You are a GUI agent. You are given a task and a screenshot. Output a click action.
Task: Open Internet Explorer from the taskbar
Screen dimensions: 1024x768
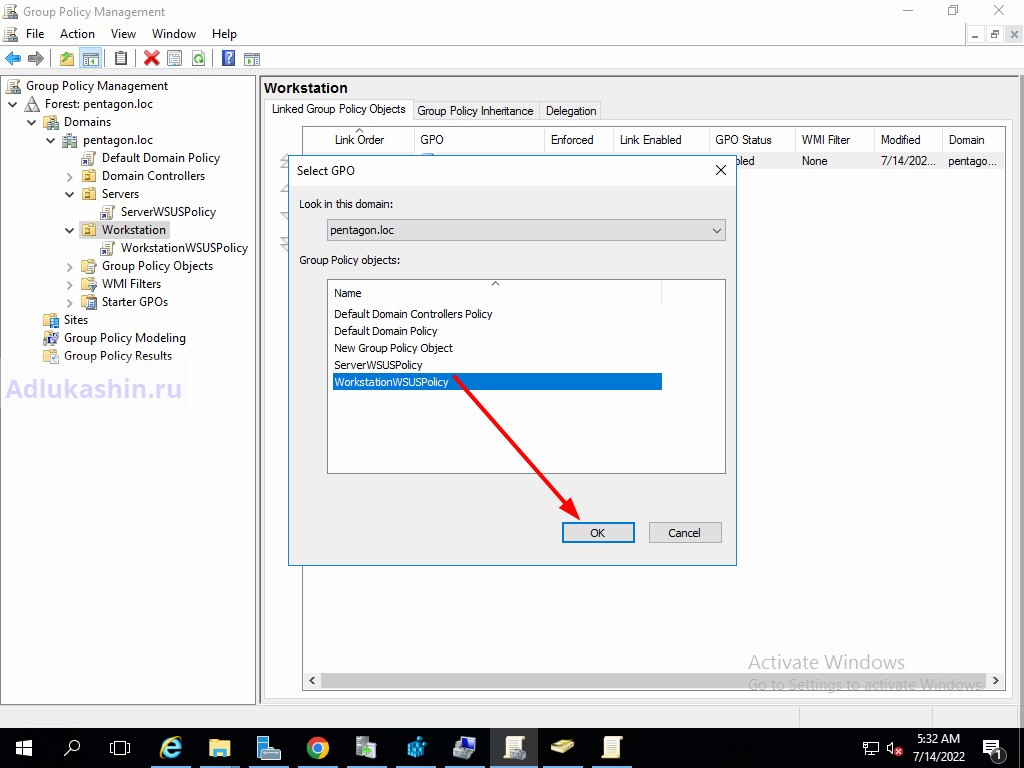[x=171, y=747]
